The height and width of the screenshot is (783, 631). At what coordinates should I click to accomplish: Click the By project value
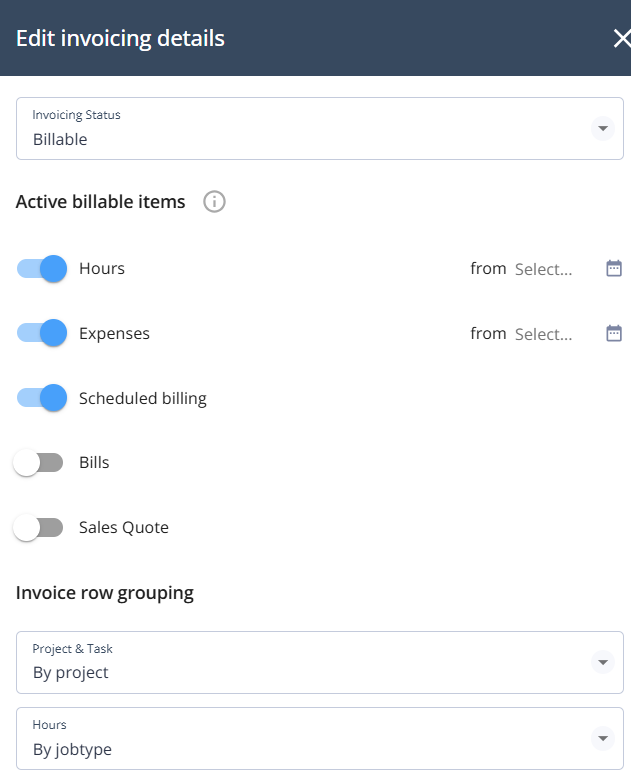[x=70, y=673]
